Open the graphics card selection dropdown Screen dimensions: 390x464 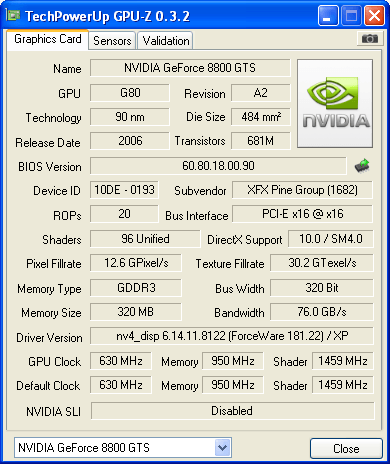pos(223,448)
